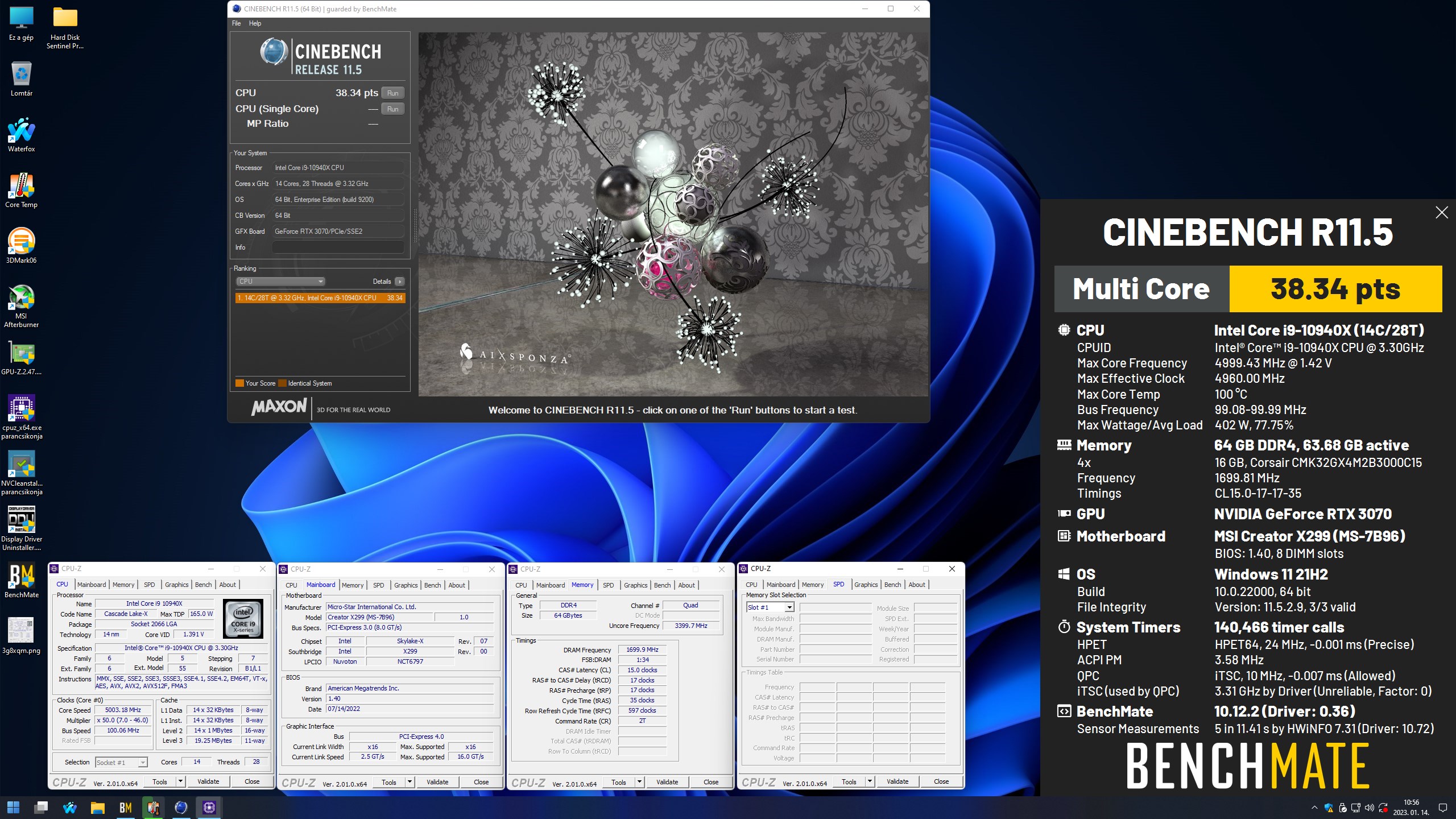Open About tab in Mainboard CPU-Z window
1456x819 pixels.
pyautogui.click(x=457, y=585)
